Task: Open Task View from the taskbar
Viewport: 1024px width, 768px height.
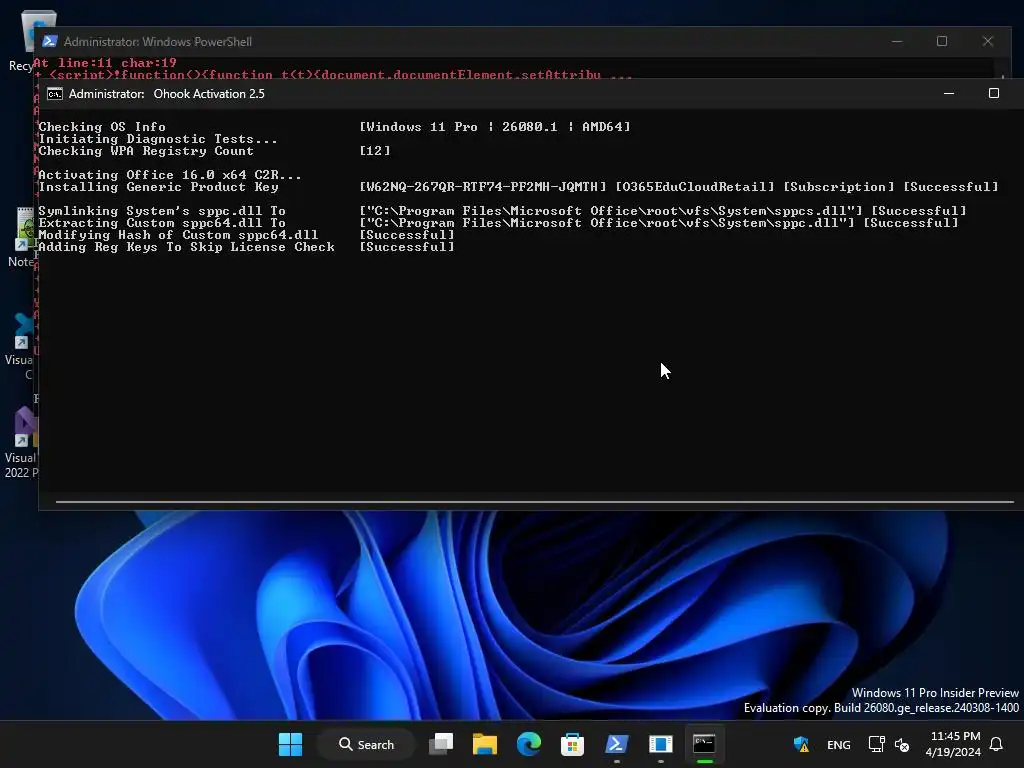Action: tap(441, 744)
